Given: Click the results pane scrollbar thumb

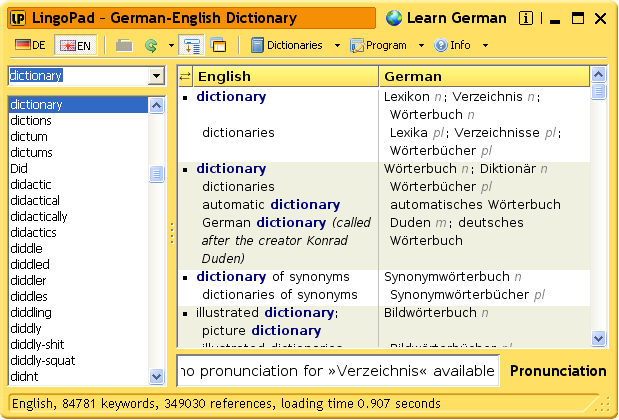Looking at the screenshot, I should point(598,91).
